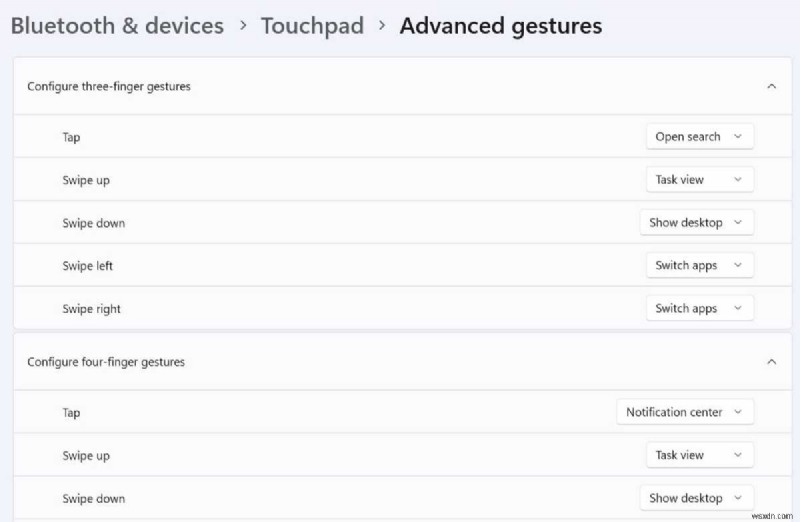This screenshot has height=522, width=800.
Task: Navigate to the Touchpad breadcrumb
Action: [312, 26]
